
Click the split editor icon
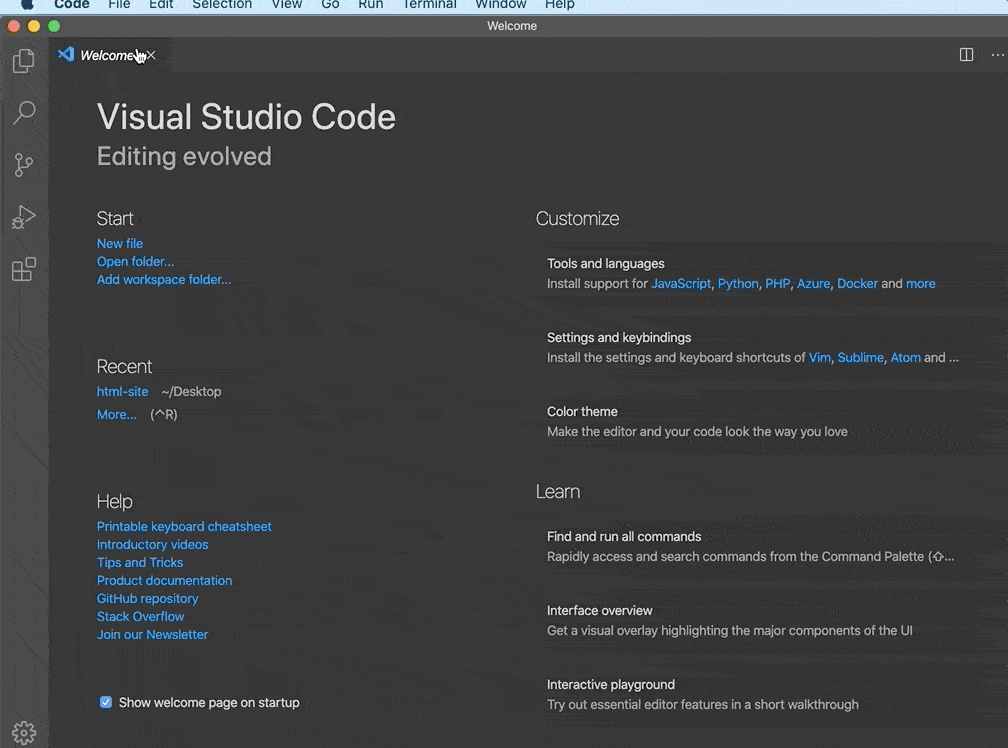(x=966, y=55)
